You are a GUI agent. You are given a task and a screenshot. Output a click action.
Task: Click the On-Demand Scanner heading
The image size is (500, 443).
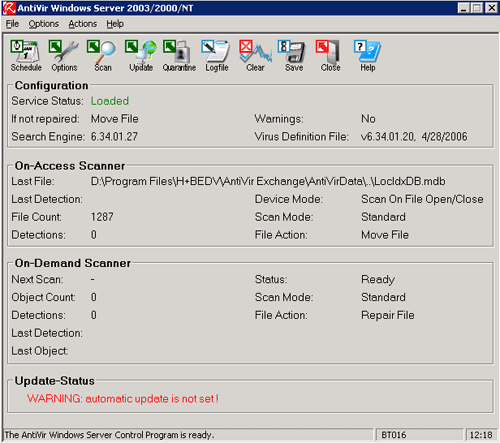(73, 263)
